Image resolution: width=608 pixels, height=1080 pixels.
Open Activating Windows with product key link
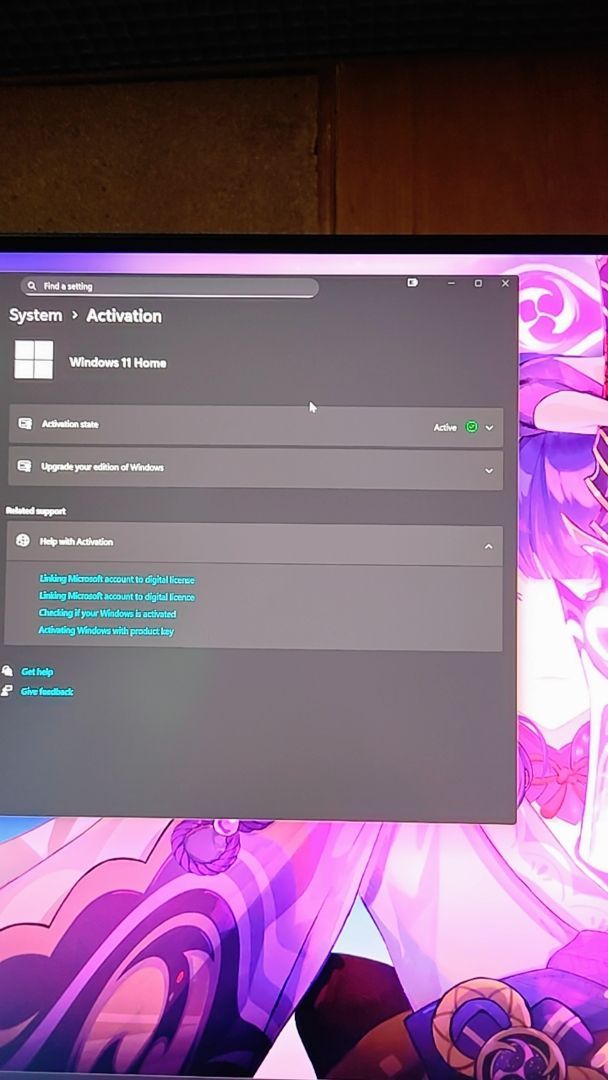106,631
